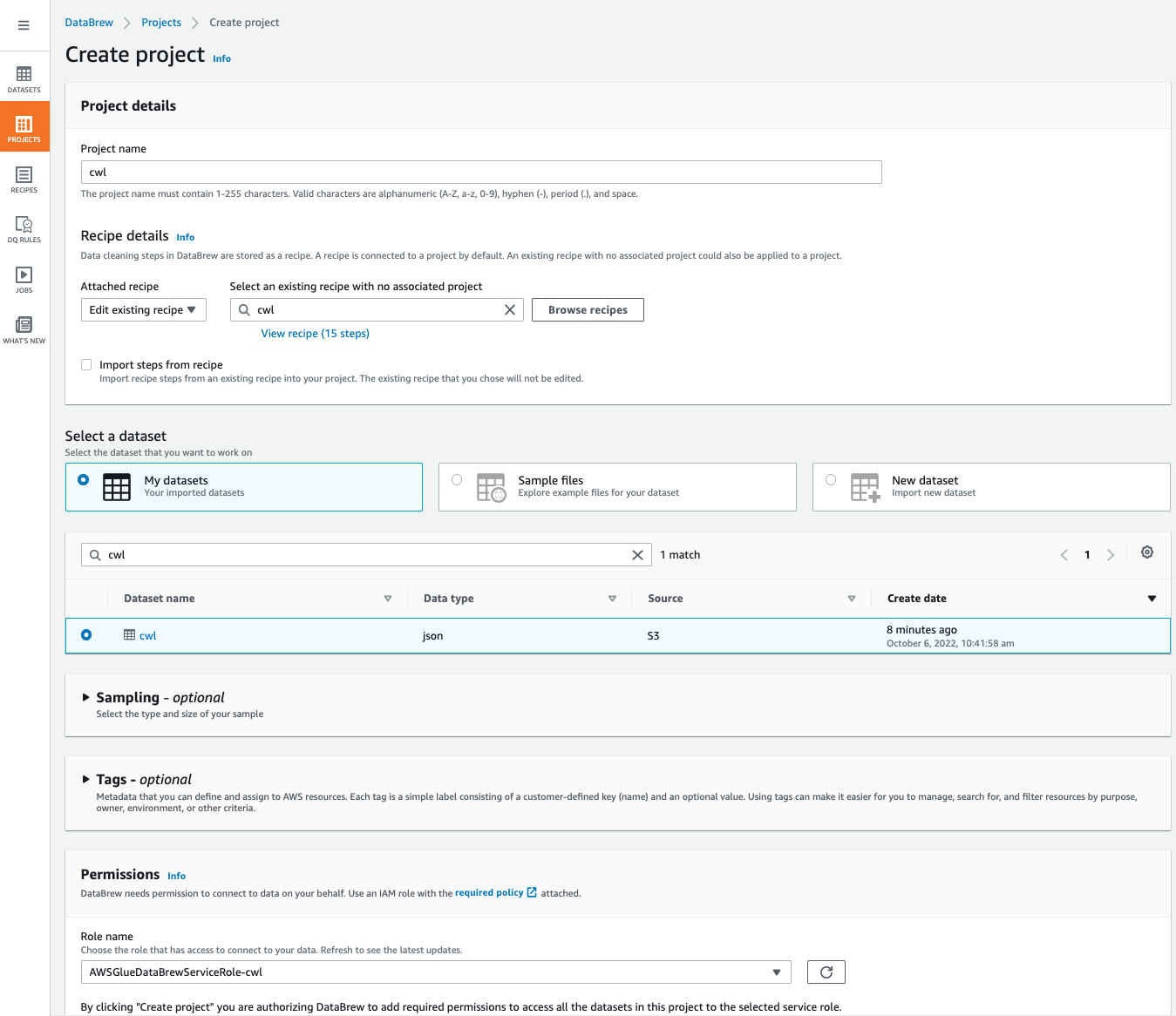Go to DataBrew breadcrumb link
Screen dimensions: 1176x1016
[89, 23]
